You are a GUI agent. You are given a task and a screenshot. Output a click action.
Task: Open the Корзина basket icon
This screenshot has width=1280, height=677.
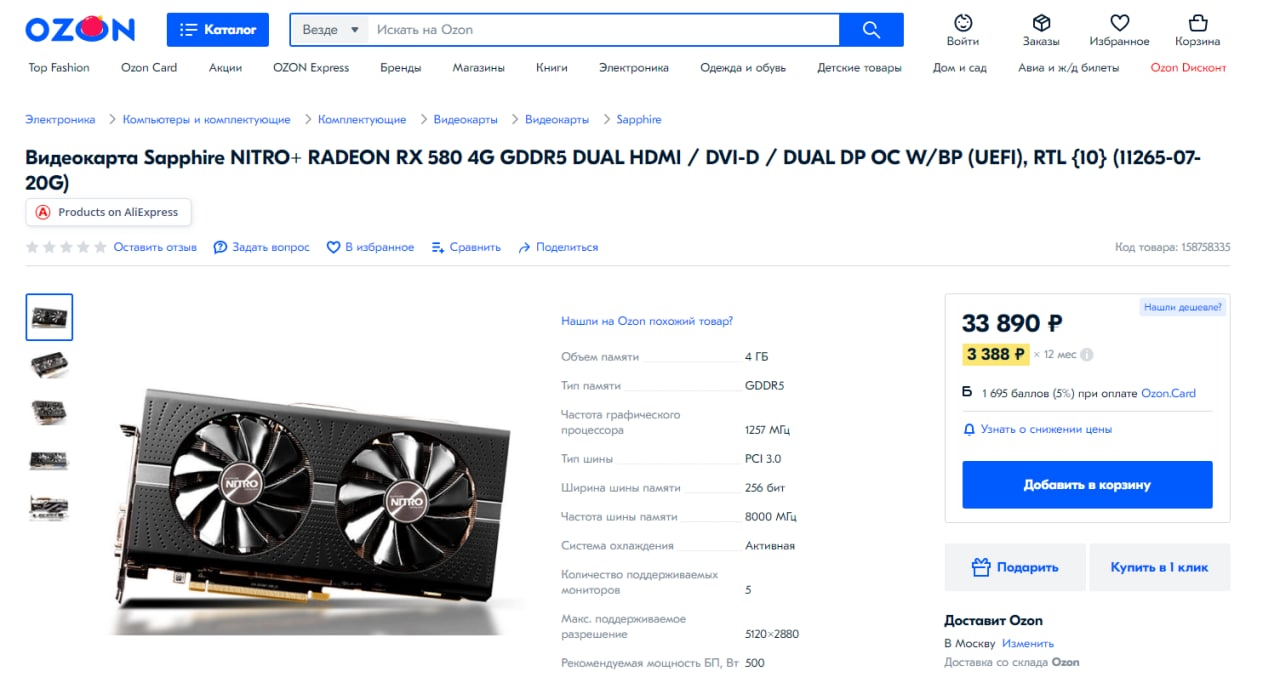(1198, 22)
